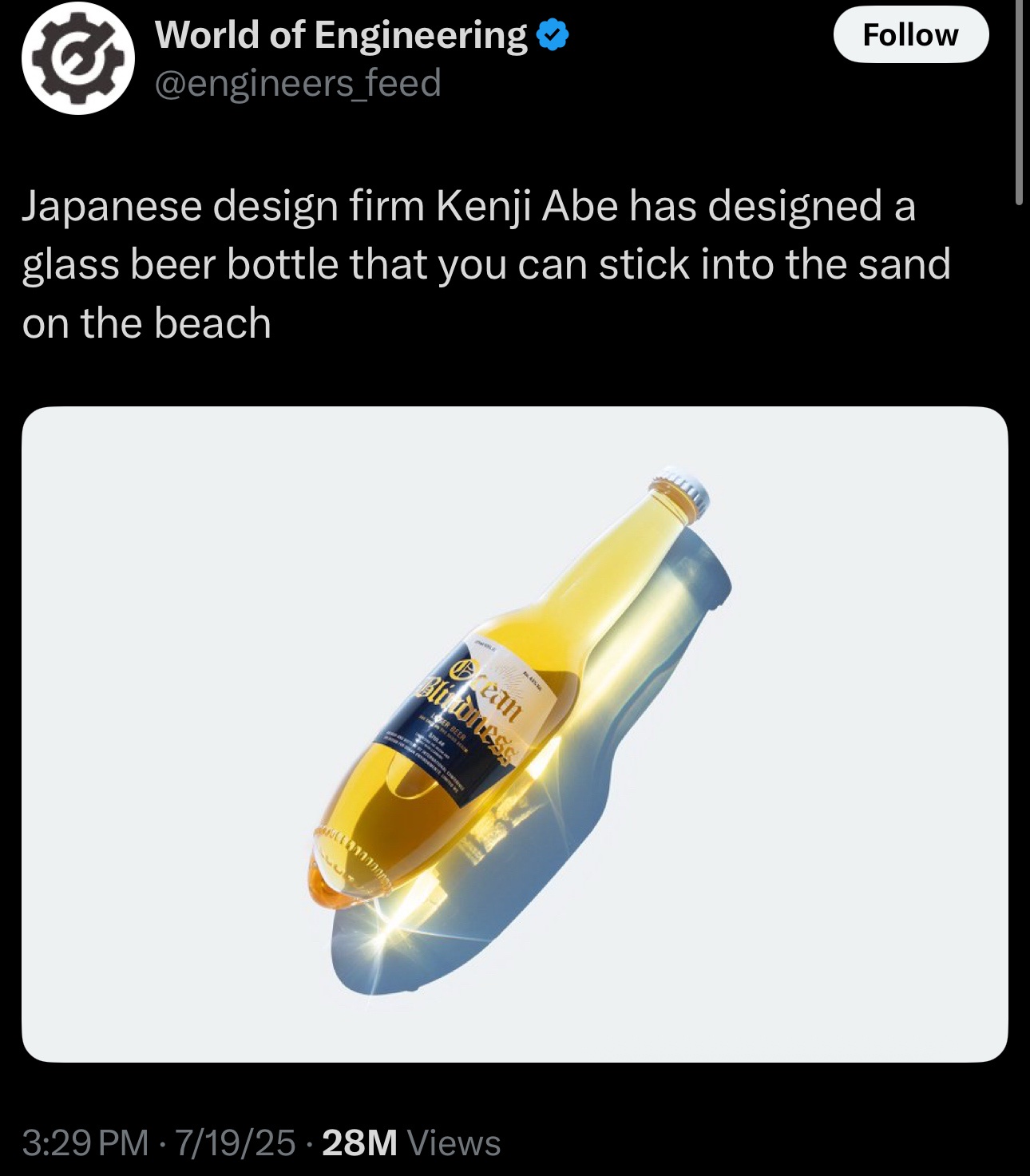Click the word Views after 28M
1030x1176 pixels.
tap(454, 1142)
